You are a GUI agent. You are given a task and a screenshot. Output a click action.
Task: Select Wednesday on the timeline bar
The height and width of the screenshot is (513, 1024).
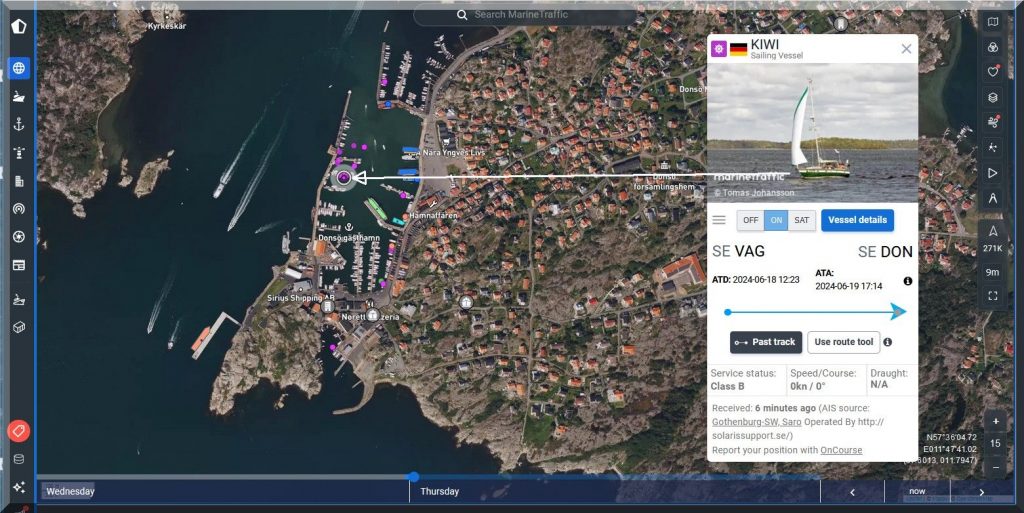pyautogui.click(x=70, y=491)
